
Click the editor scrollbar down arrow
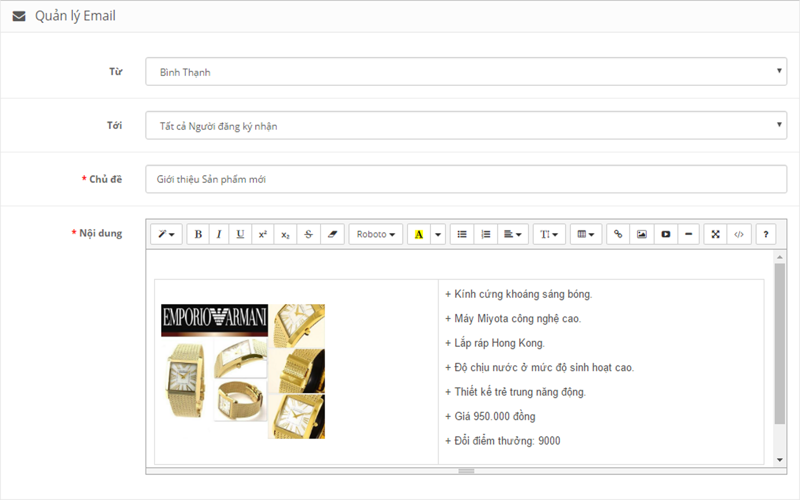[x=779, y=460]
